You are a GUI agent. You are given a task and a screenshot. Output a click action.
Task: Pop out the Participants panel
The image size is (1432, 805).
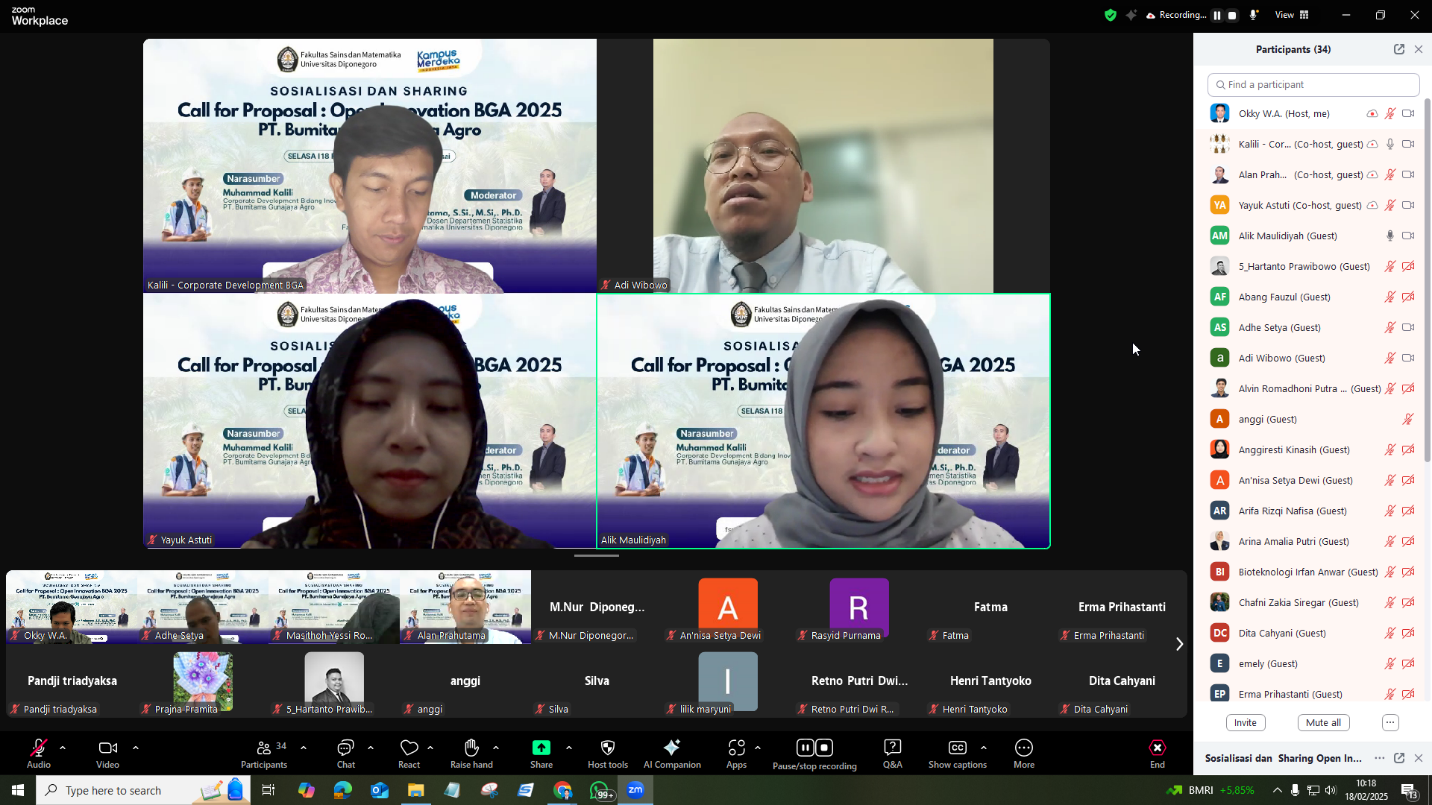click(x=1399, y=49)
